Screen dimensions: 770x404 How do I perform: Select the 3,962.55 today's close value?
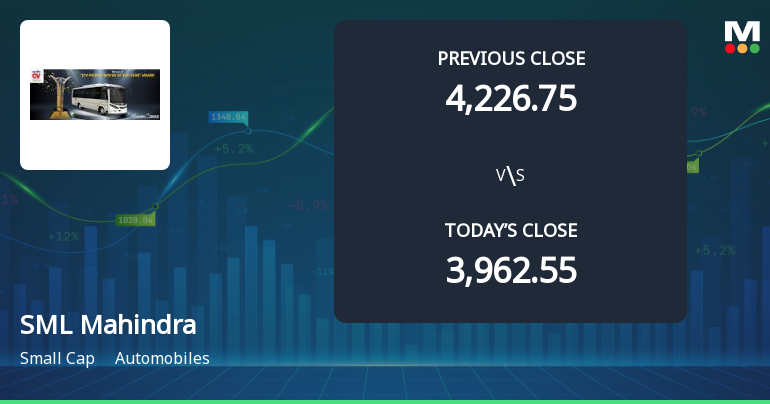tap(511, 270)
